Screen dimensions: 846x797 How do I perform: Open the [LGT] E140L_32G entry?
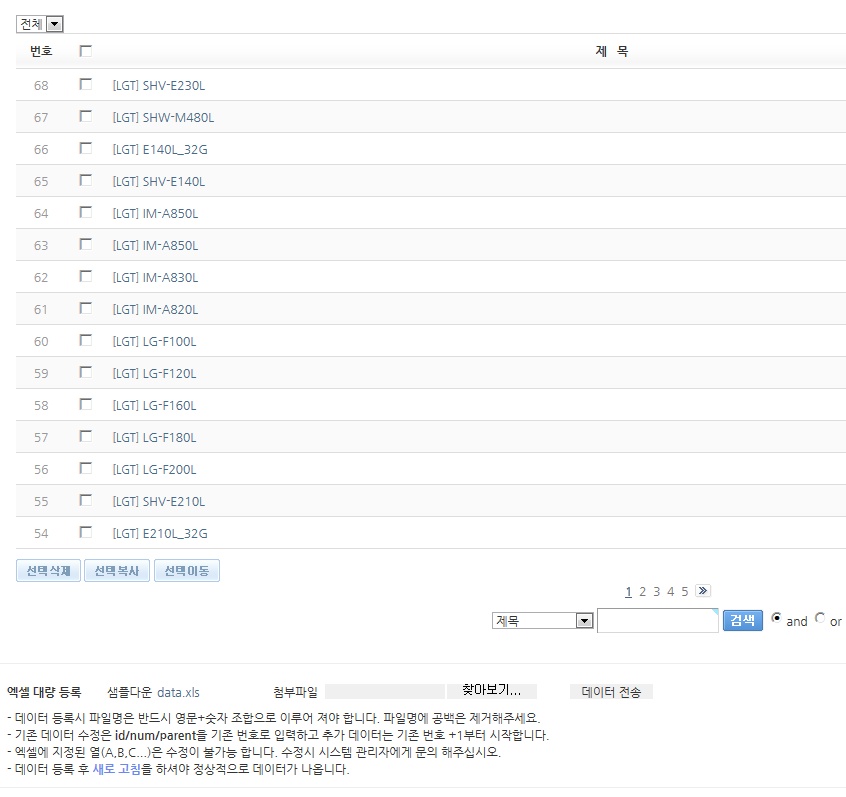[160, 149]
